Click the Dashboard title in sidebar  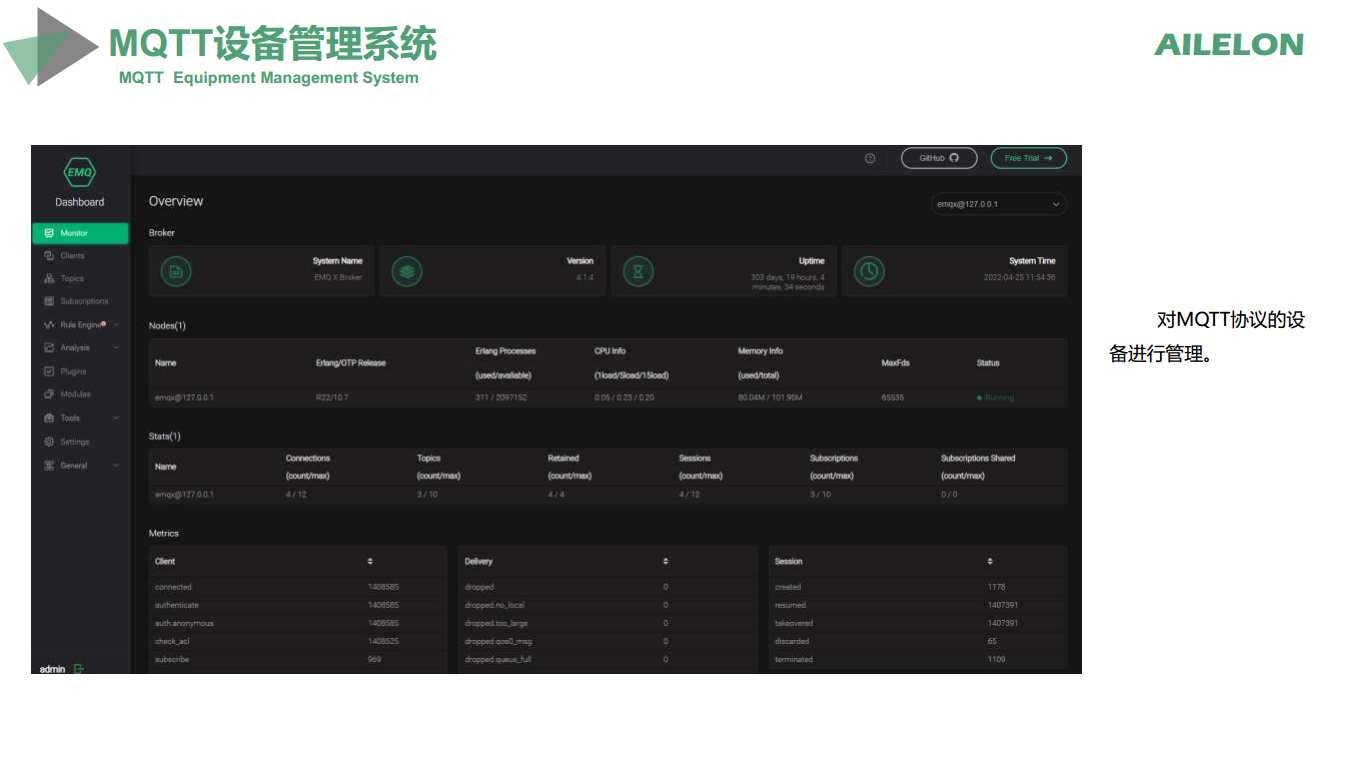pyautogui.click(x=80, y=202)
